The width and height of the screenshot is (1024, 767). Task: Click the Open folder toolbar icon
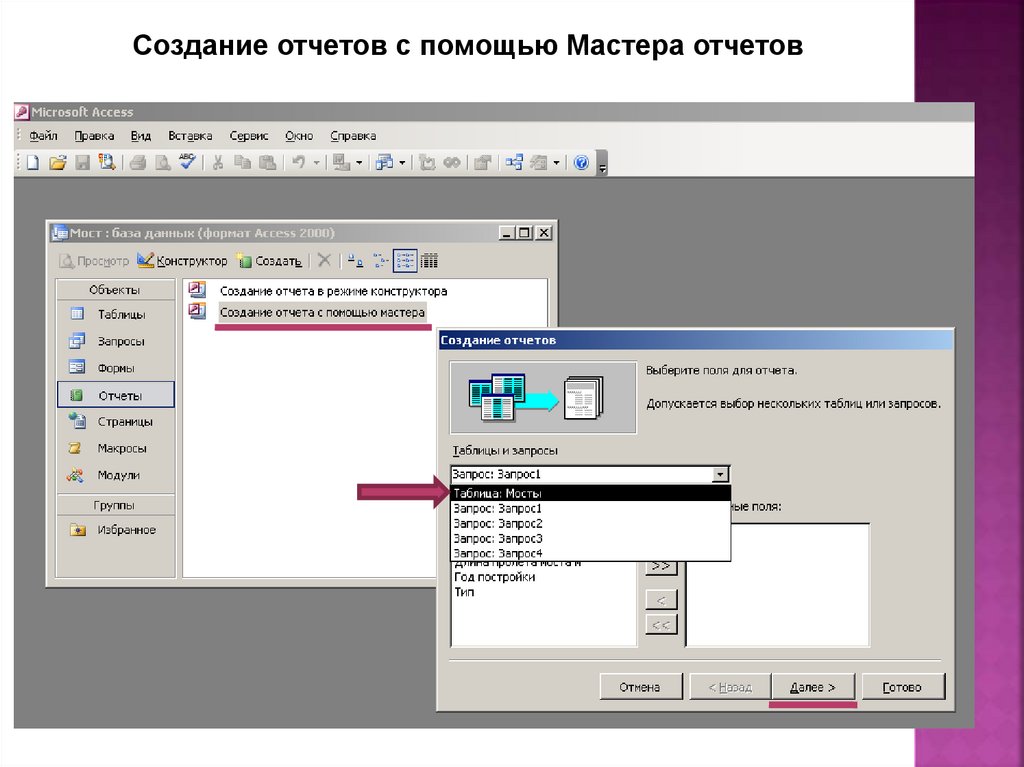click(57, 162)
